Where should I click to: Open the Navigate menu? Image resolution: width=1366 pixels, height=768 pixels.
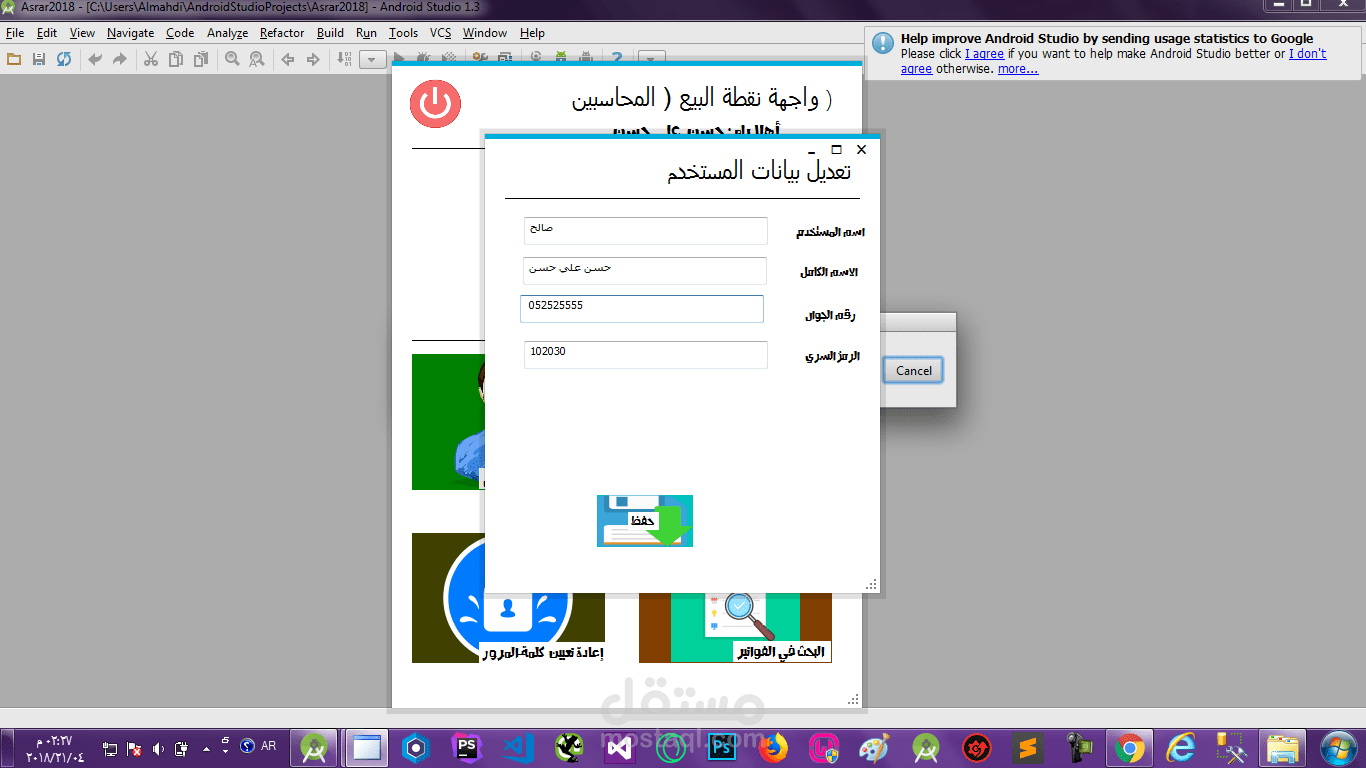coord(131,33)
